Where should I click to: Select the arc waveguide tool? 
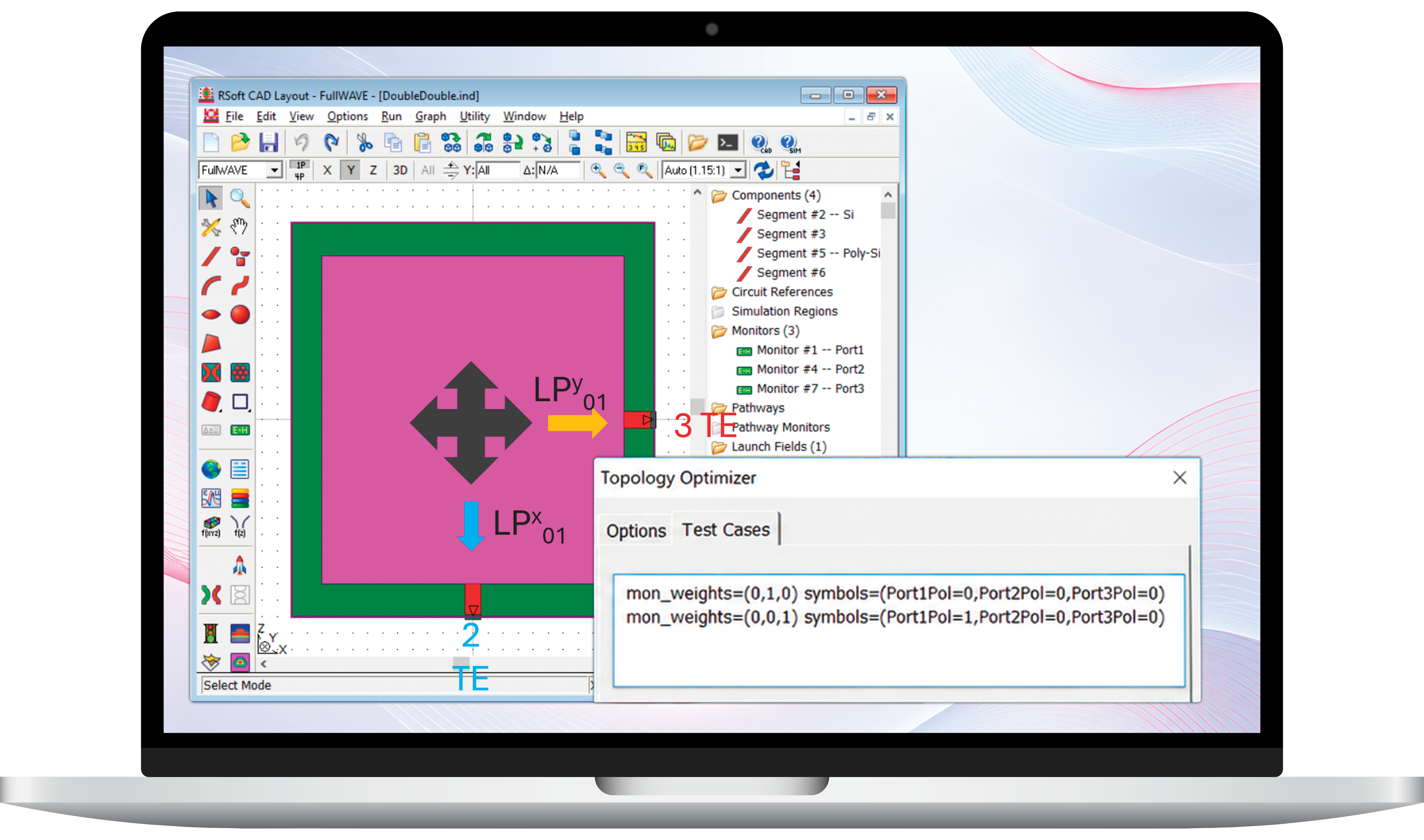pyautogui.click(x=210, y=286)
